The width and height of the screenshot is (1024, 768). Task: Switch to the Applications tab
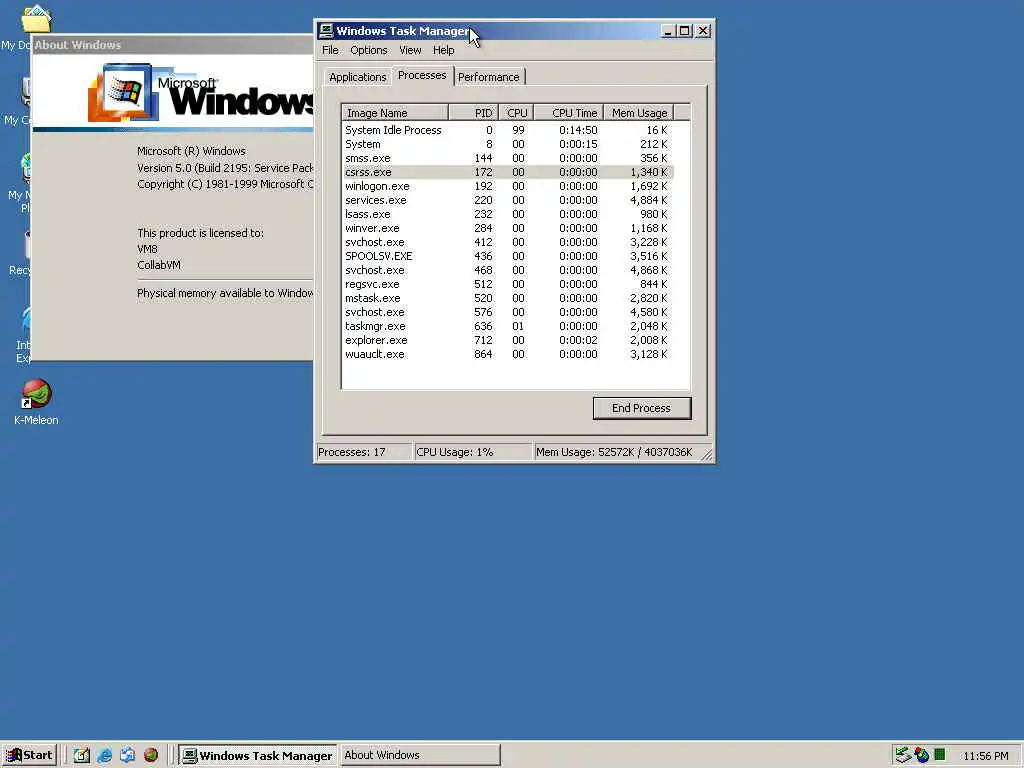357,77
